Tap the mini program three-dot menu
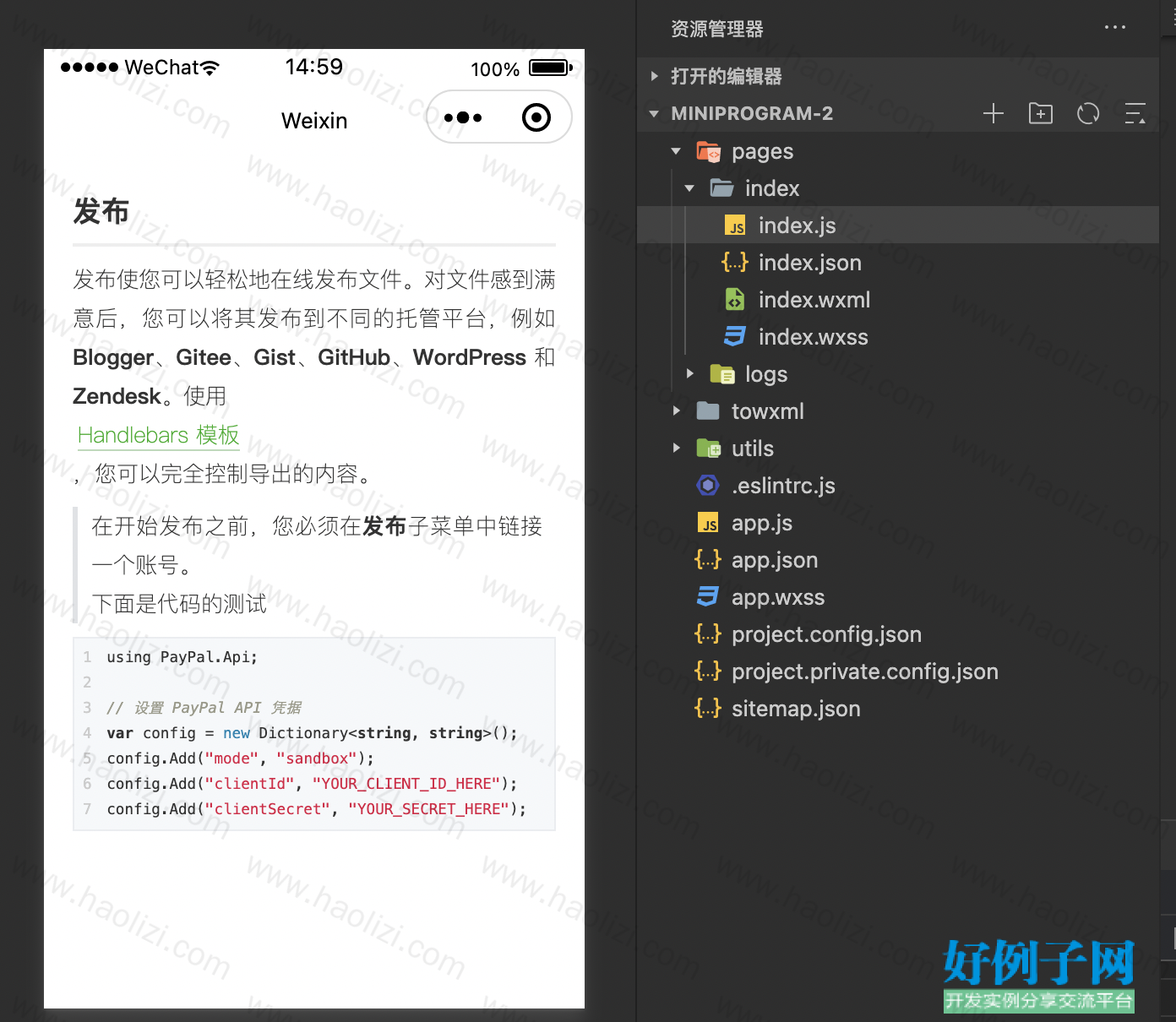The width and height of the screenshot is (1176, 1022). tap(463, 117)
